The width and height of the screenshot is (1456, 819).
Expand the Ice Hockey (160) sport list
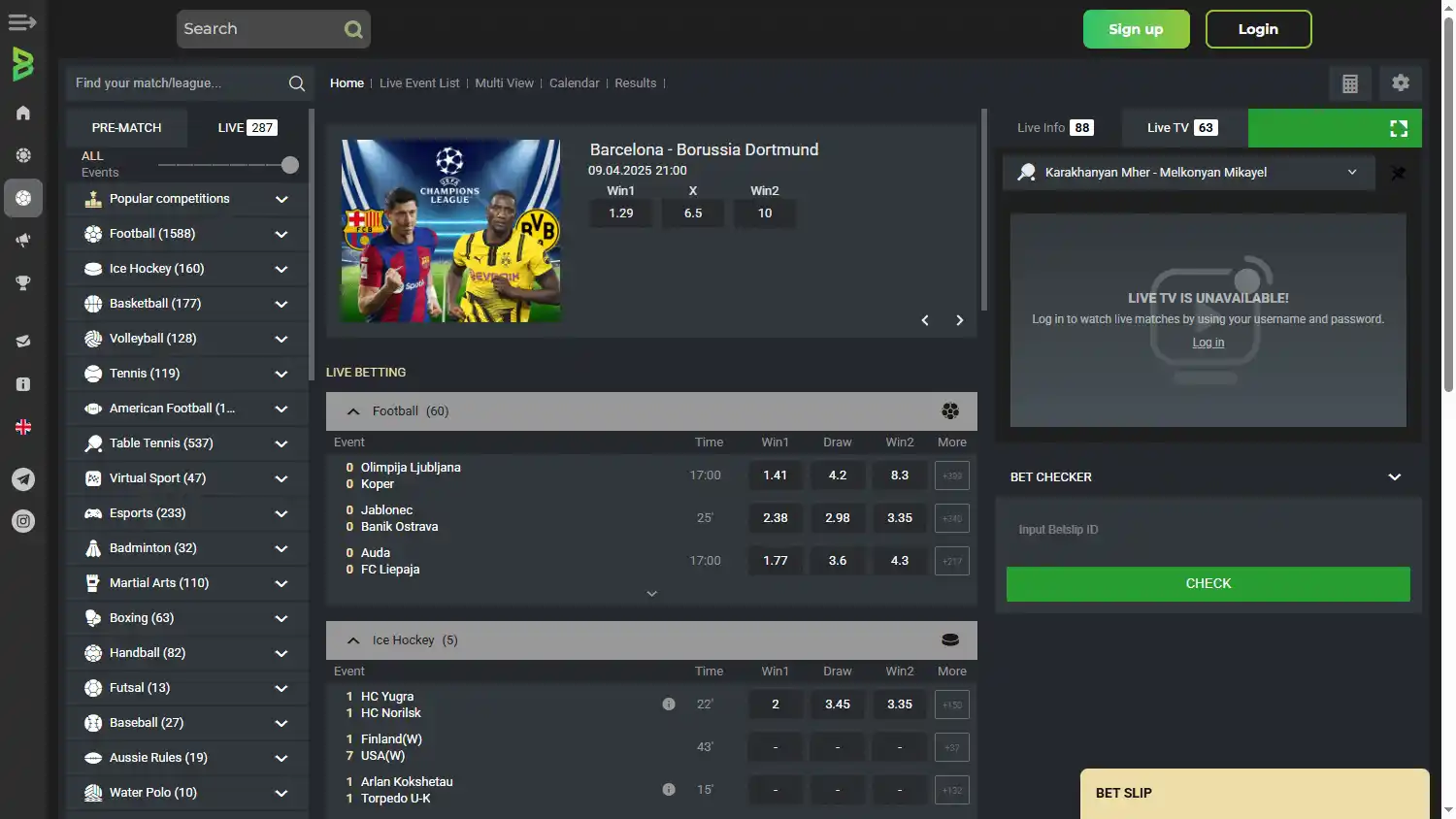[281, 269]
